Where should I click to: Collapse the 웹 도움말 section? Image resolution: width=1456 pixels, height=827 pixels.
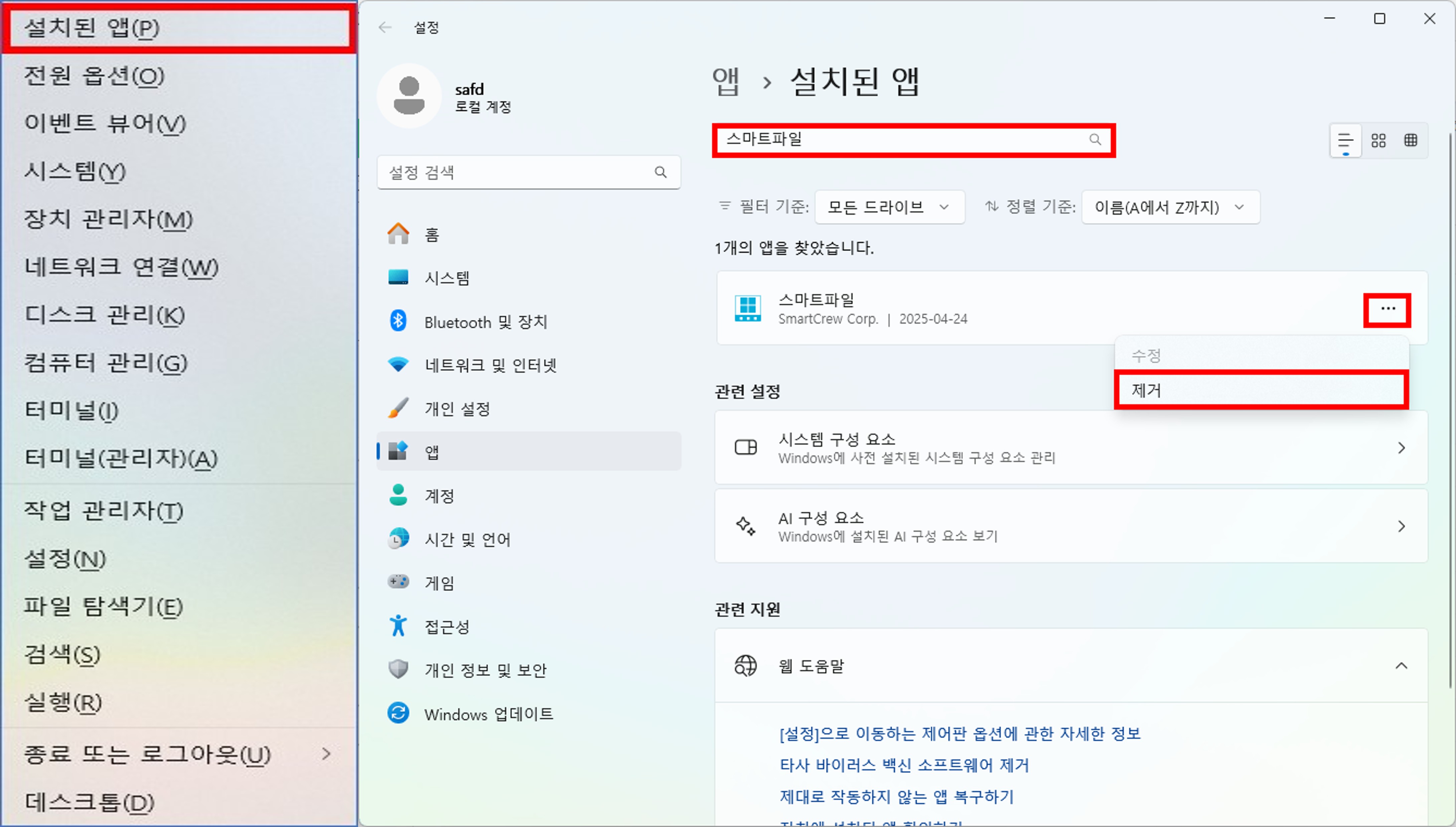point(1401,666)
